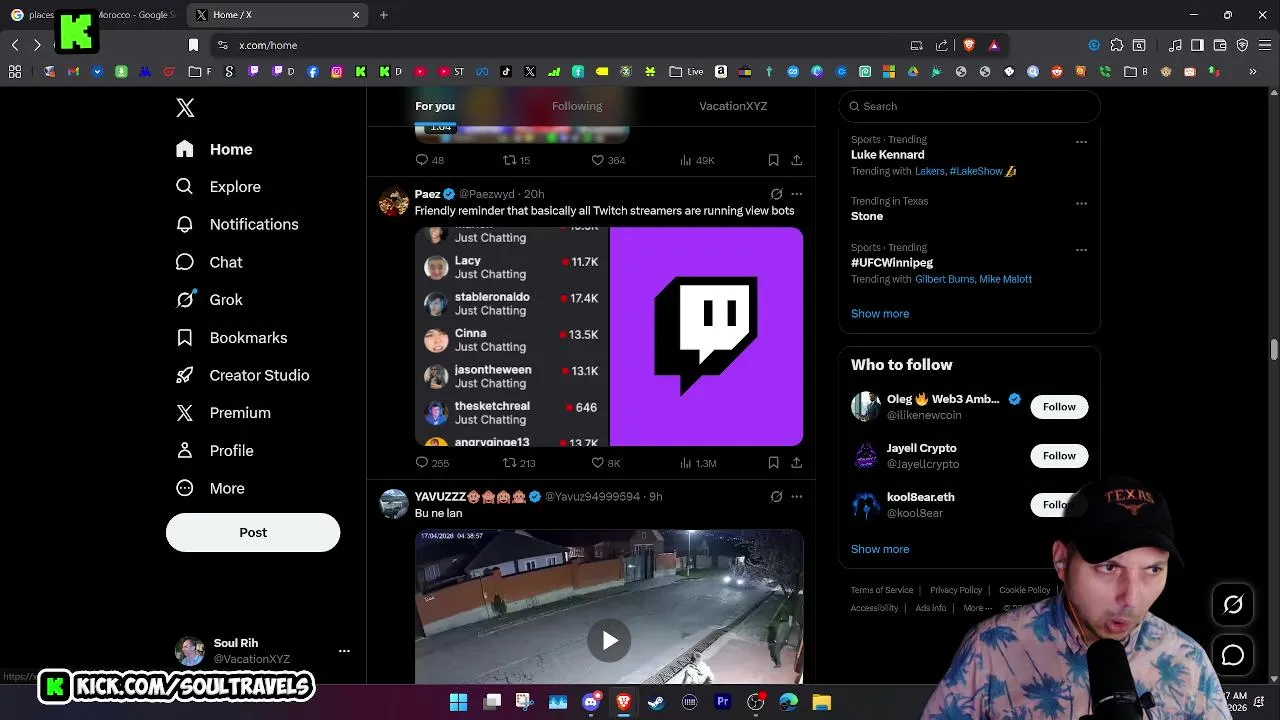
Task: Click the x.com/home address bar
Action: click(560, 45)
